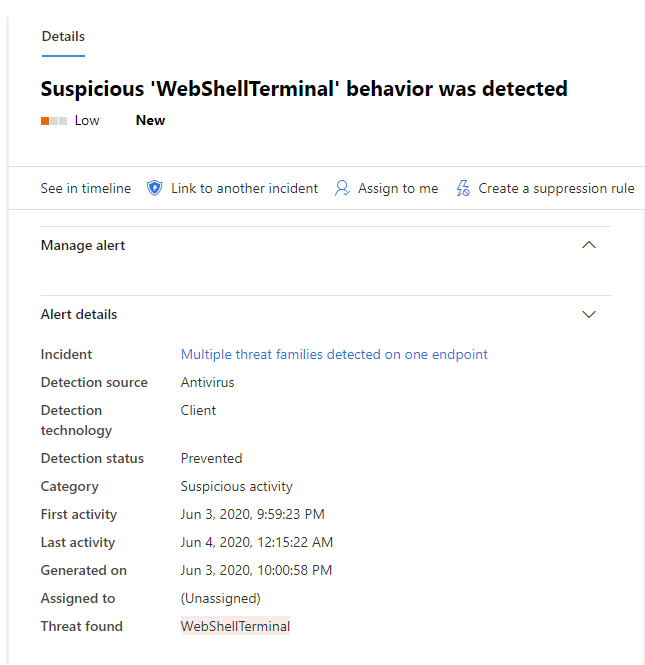Collapse the Manage alert section chevron
Screen dimensions: 645x665
coord(589,245)
